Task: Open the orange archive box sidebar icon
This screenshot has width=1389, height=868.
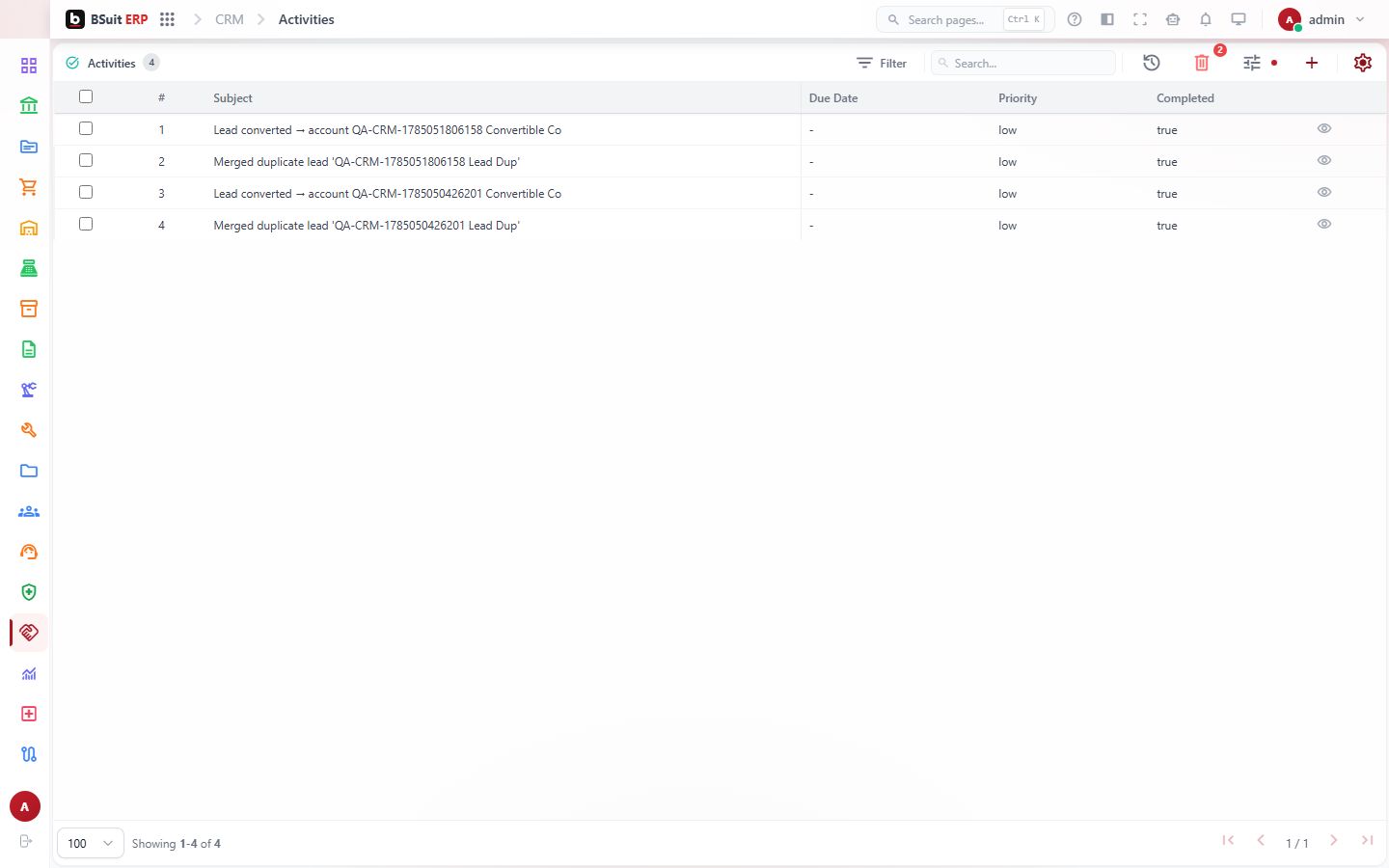Action: [29, 309]
